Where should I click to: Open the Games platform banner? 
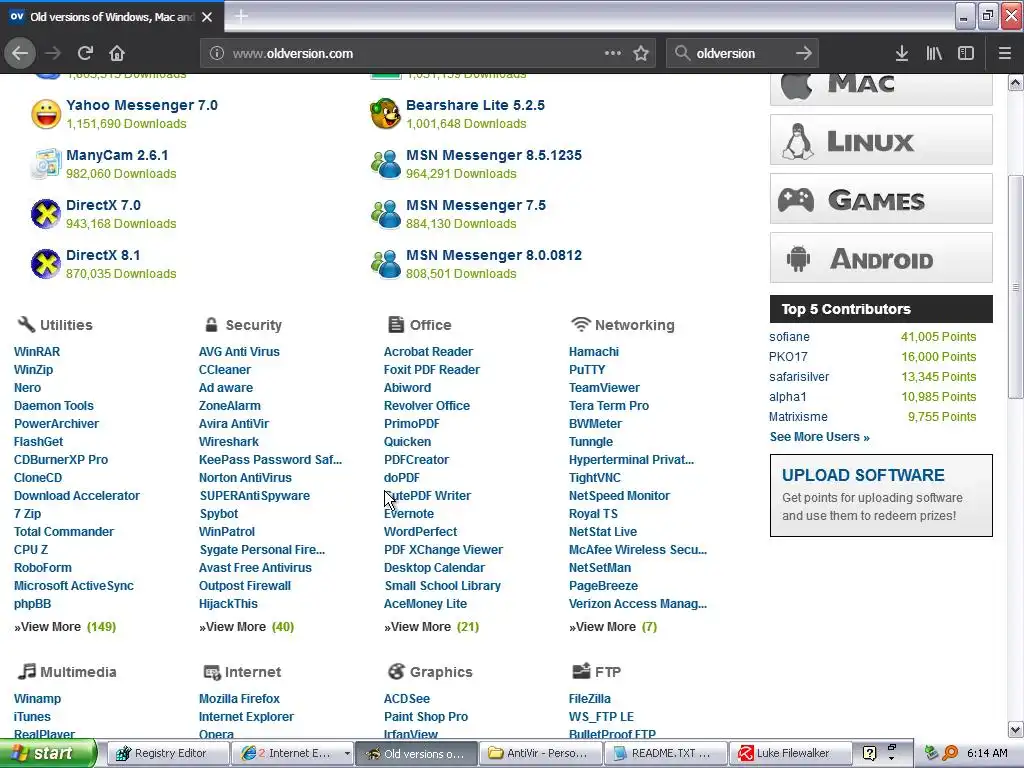click(x=881, y=199)
